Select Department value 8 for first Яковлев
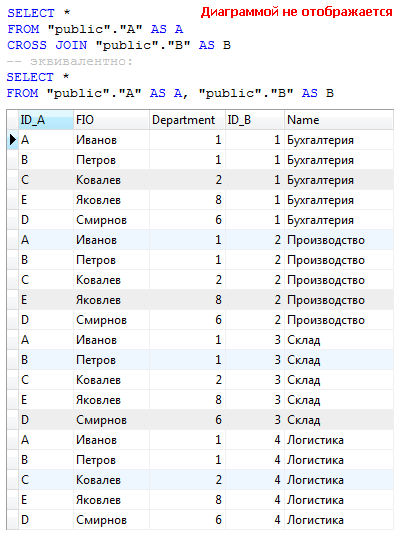Image resolution: width=400 pixels, height=537 pixels. tap(187, 200)
